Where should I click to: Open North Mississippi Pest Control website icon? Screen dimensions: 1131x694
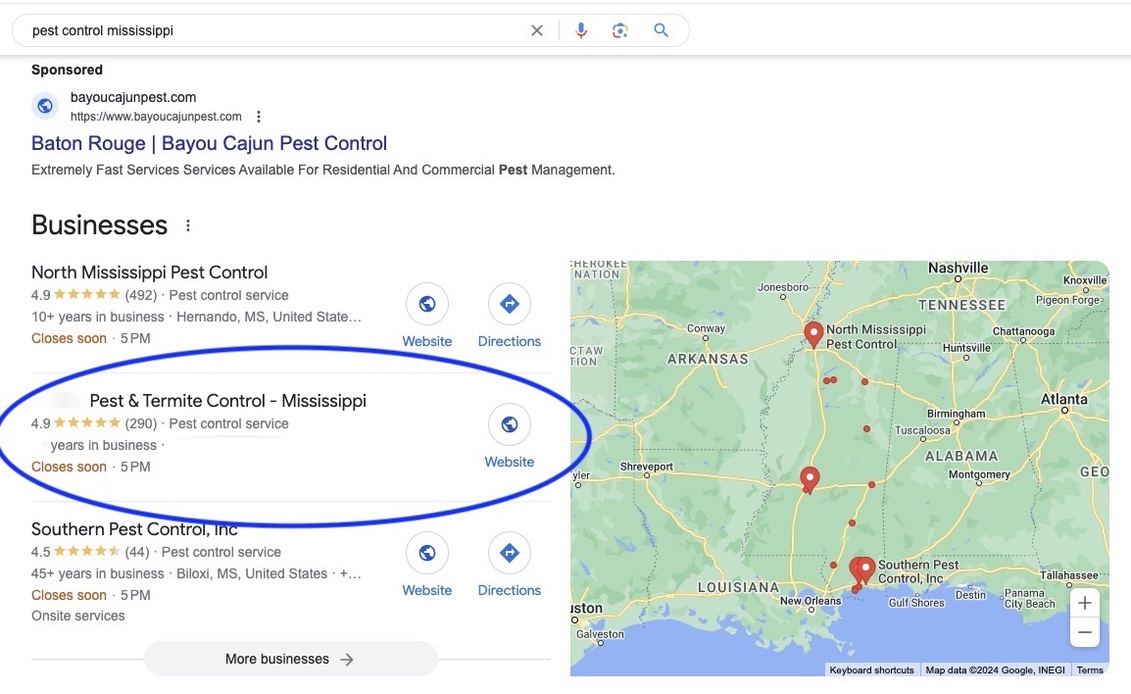point(427,305)
